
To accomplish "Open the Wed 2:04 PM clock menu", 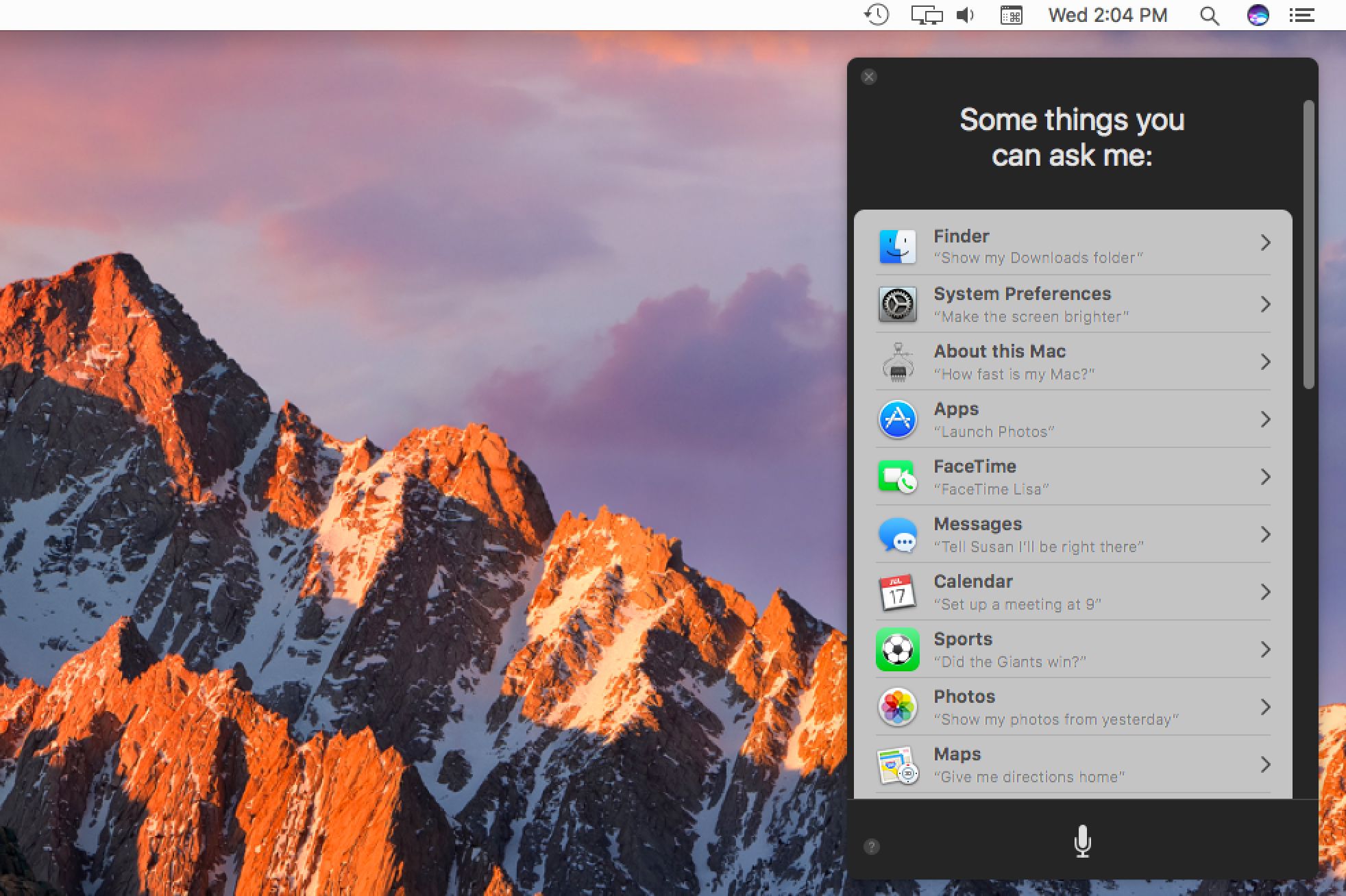I will [x=1108, y=15].
